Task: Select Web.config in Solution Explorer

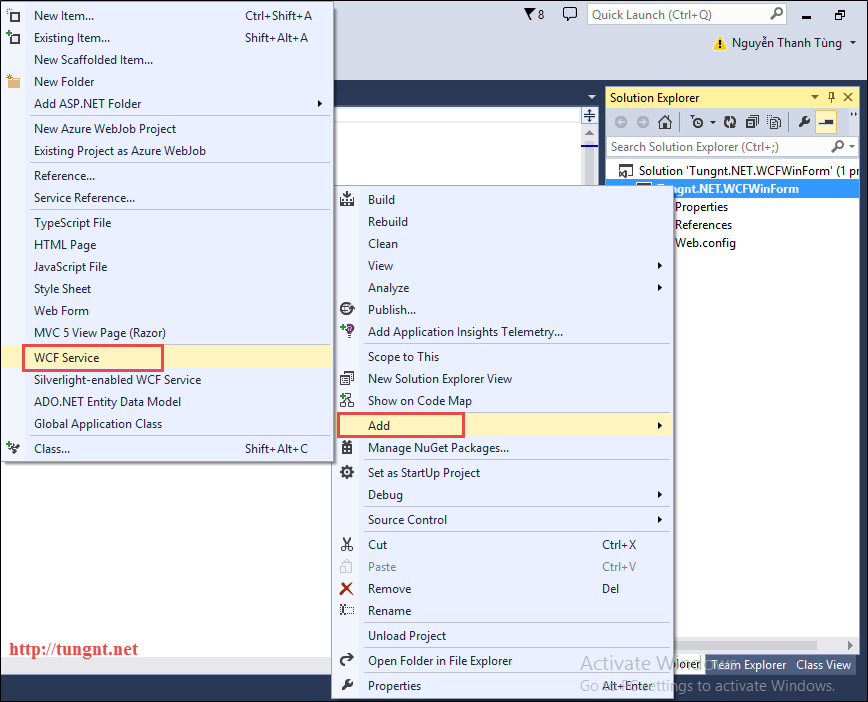Action: (705, 243)
